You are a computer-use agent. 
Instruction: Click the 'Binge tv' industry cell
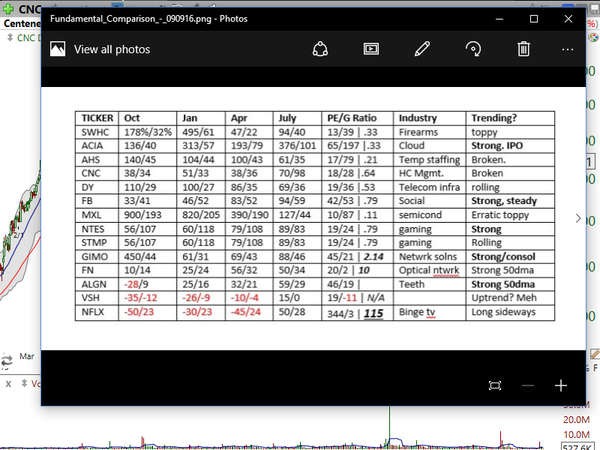click(429, 312)
